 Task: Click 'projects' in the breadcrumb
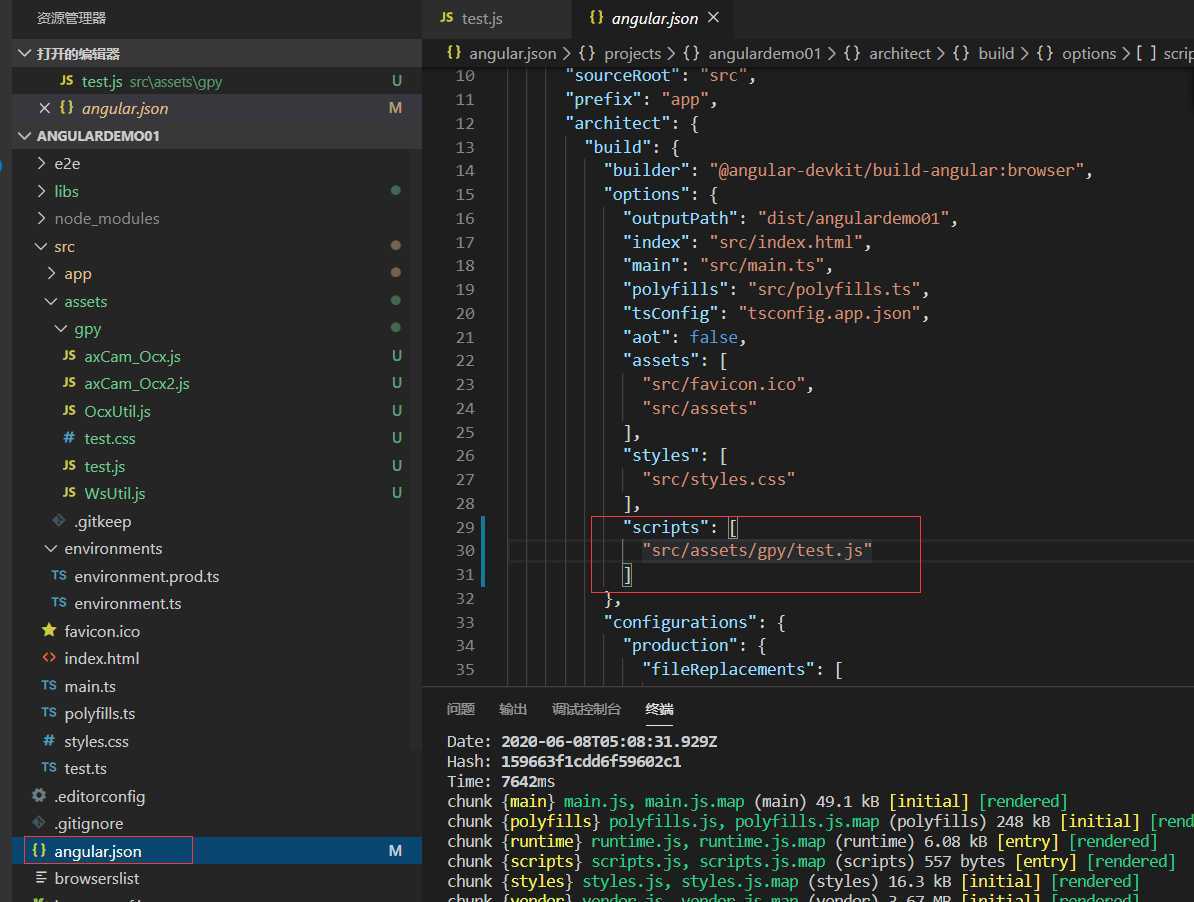point(632,53)
